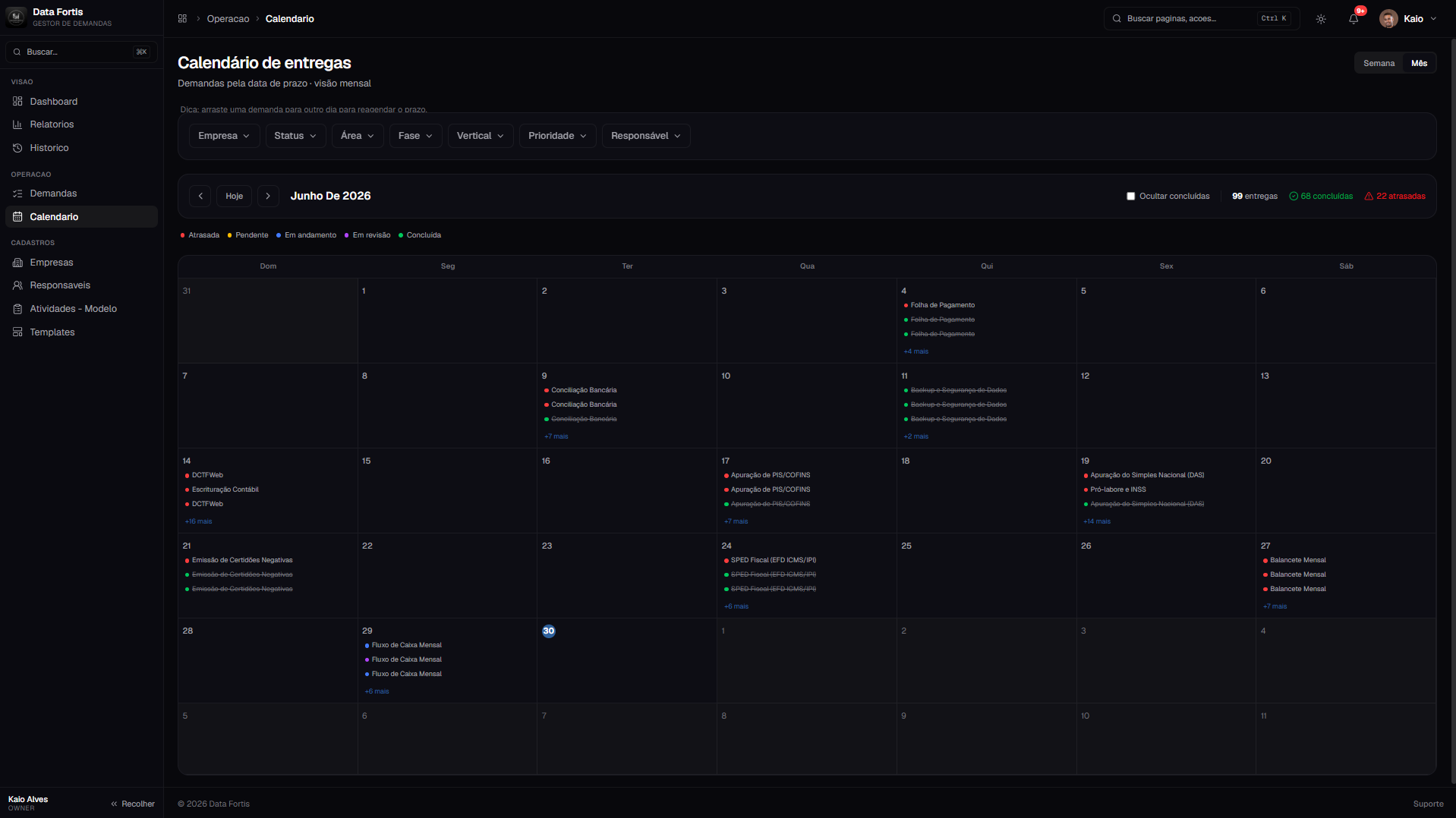Click the Templates layout icon

click(17, 332)
